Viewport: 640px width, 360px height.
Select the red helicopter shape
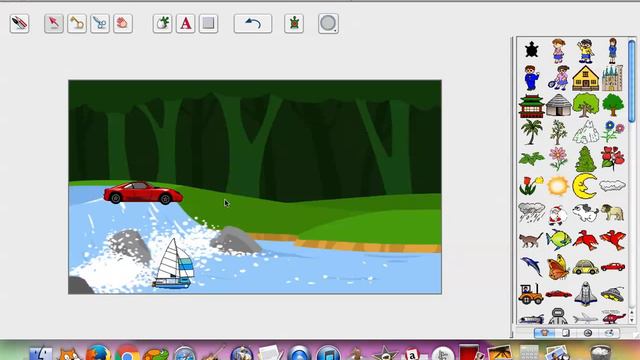[x=612, y=317]
